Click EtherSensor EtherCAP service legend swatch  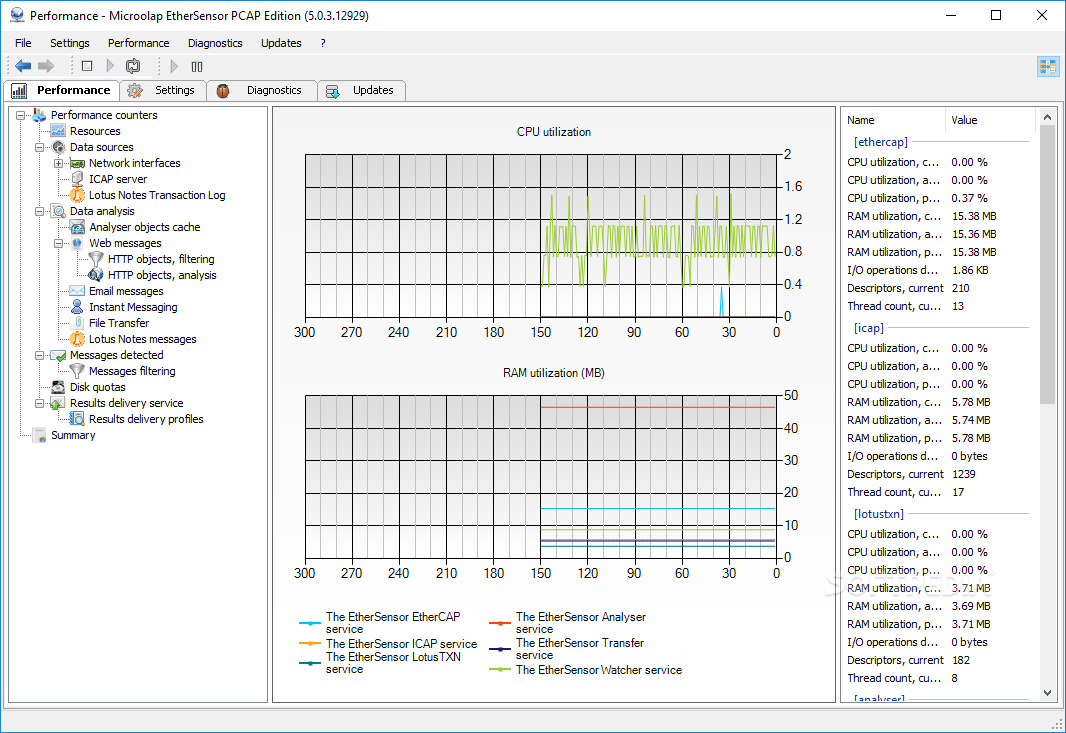(309, 623)
